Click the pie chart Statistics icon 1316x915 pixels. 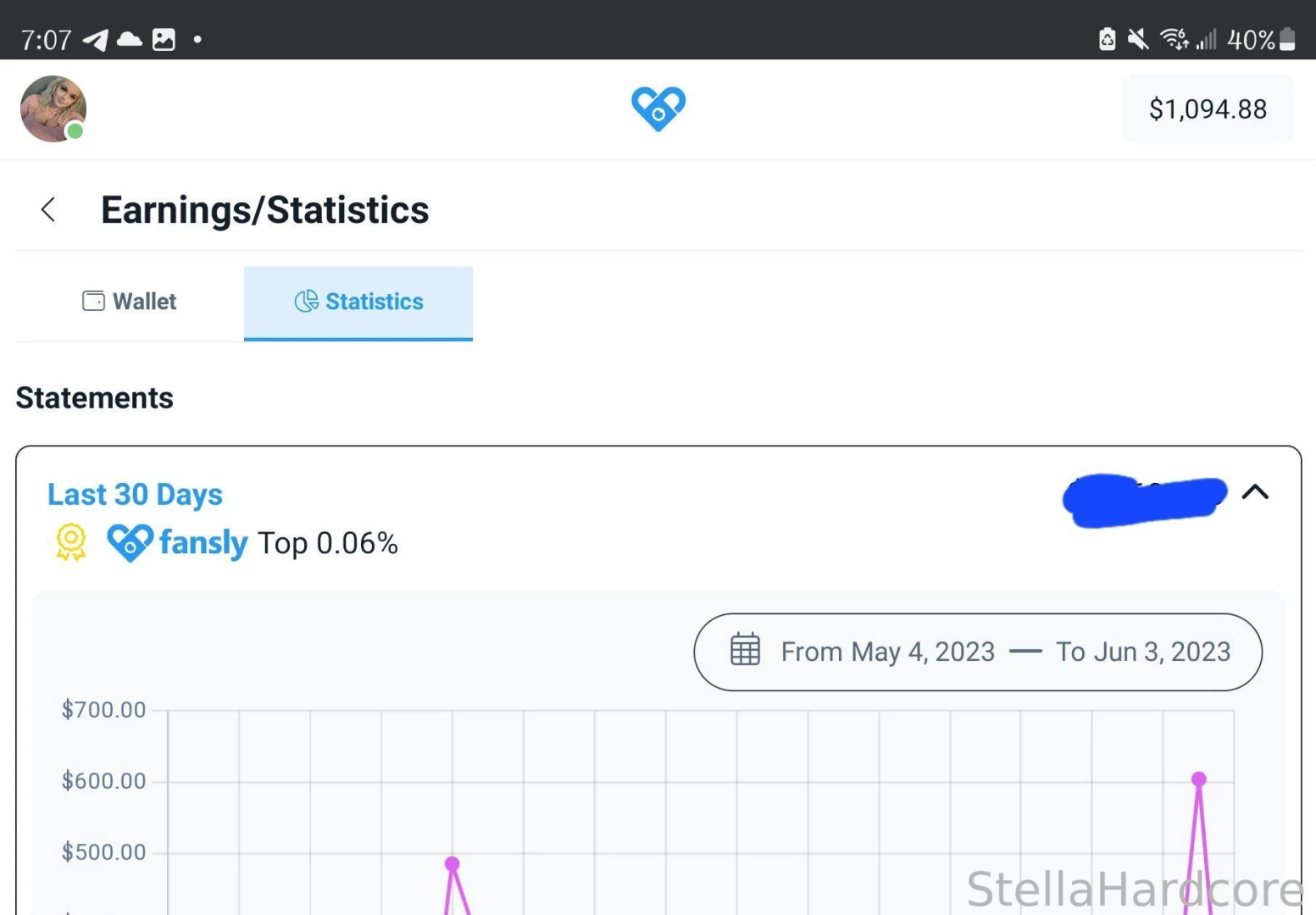click(x=306, y=301)
